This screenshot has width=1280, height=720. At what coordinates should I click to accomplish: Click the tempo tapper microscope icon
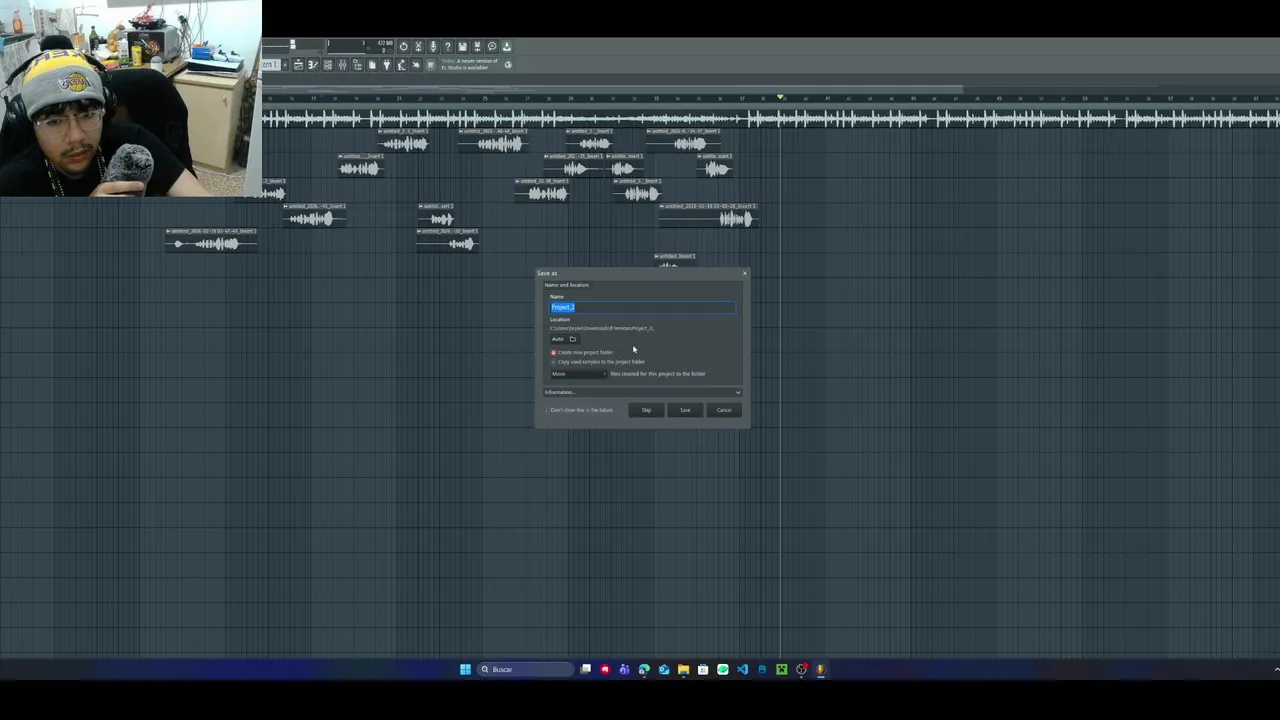pyautogui.click(x=401, y=65)
